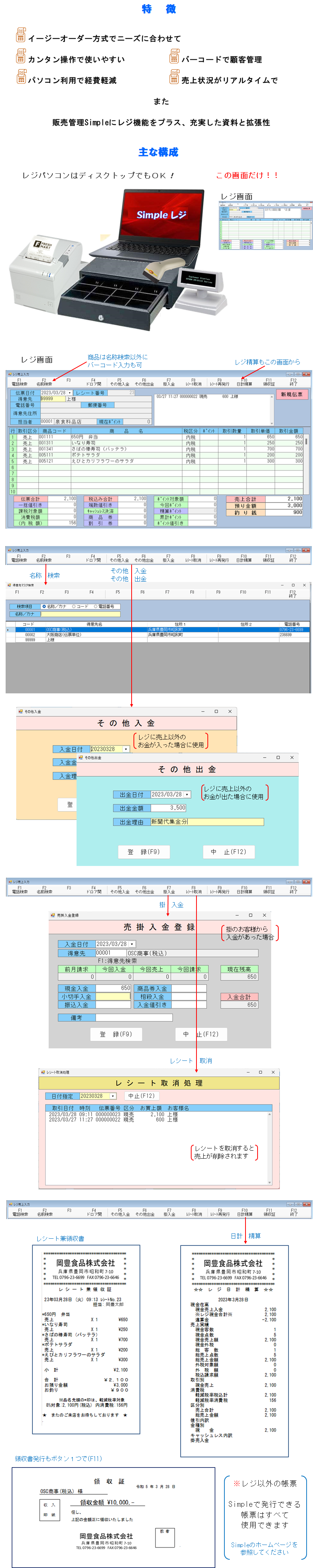Image resolution: width=313 pixels, height=1568 pixels.
Task: Select the 650円 弁当 sales row
Action: (156, 437)
